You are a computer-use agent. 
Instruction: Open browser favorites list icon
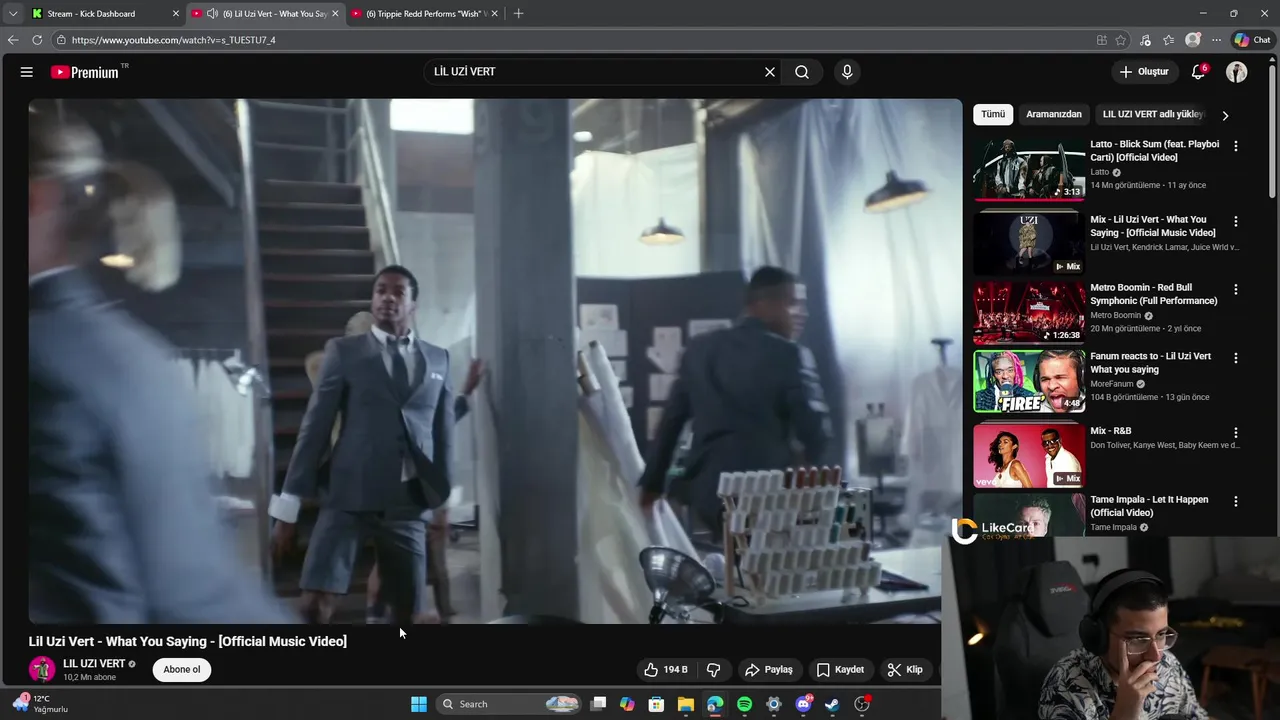(1168, 40)
